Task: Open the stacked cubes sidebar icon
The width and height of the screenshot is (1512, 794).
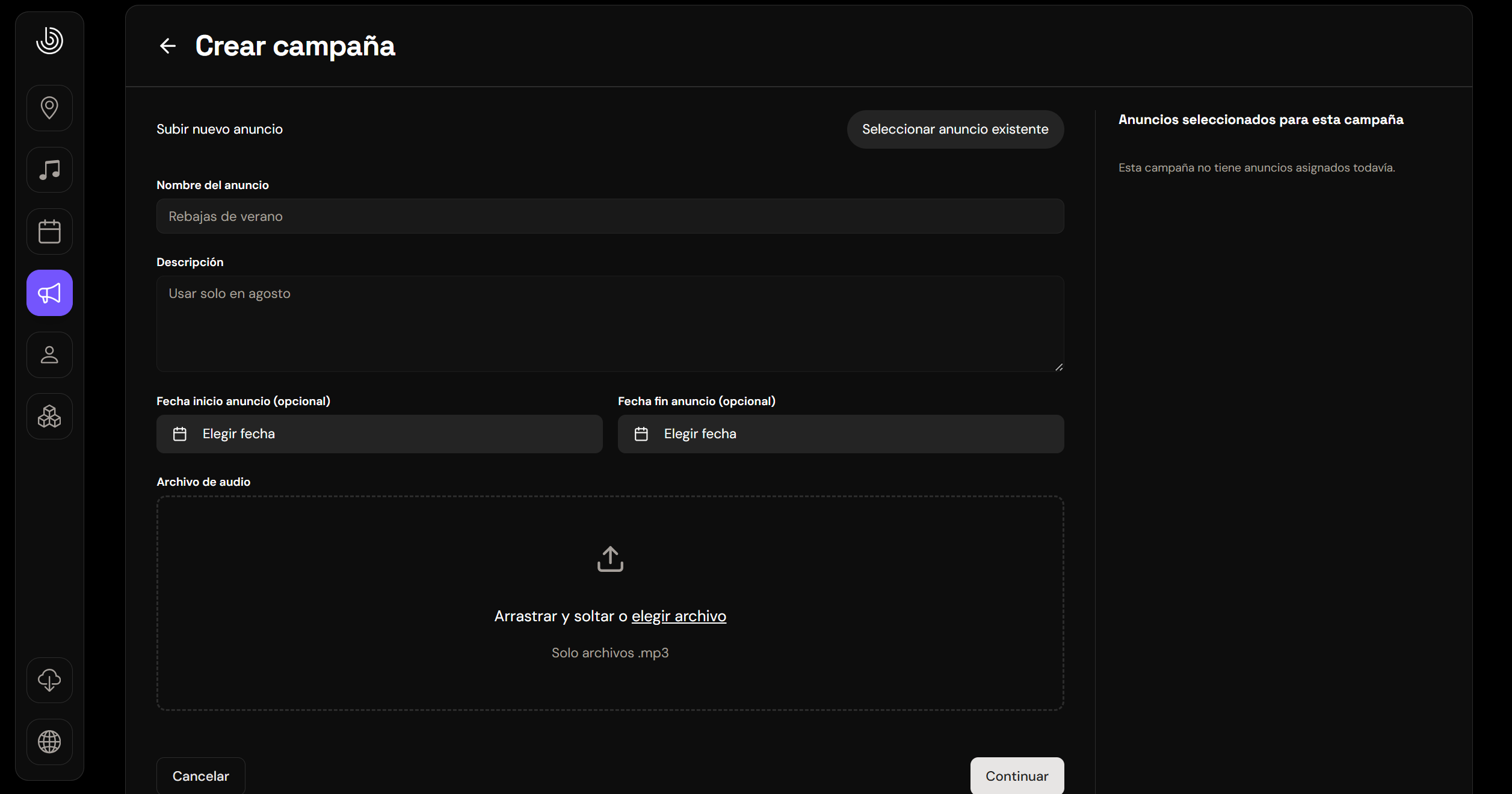Action: (49, 417)
